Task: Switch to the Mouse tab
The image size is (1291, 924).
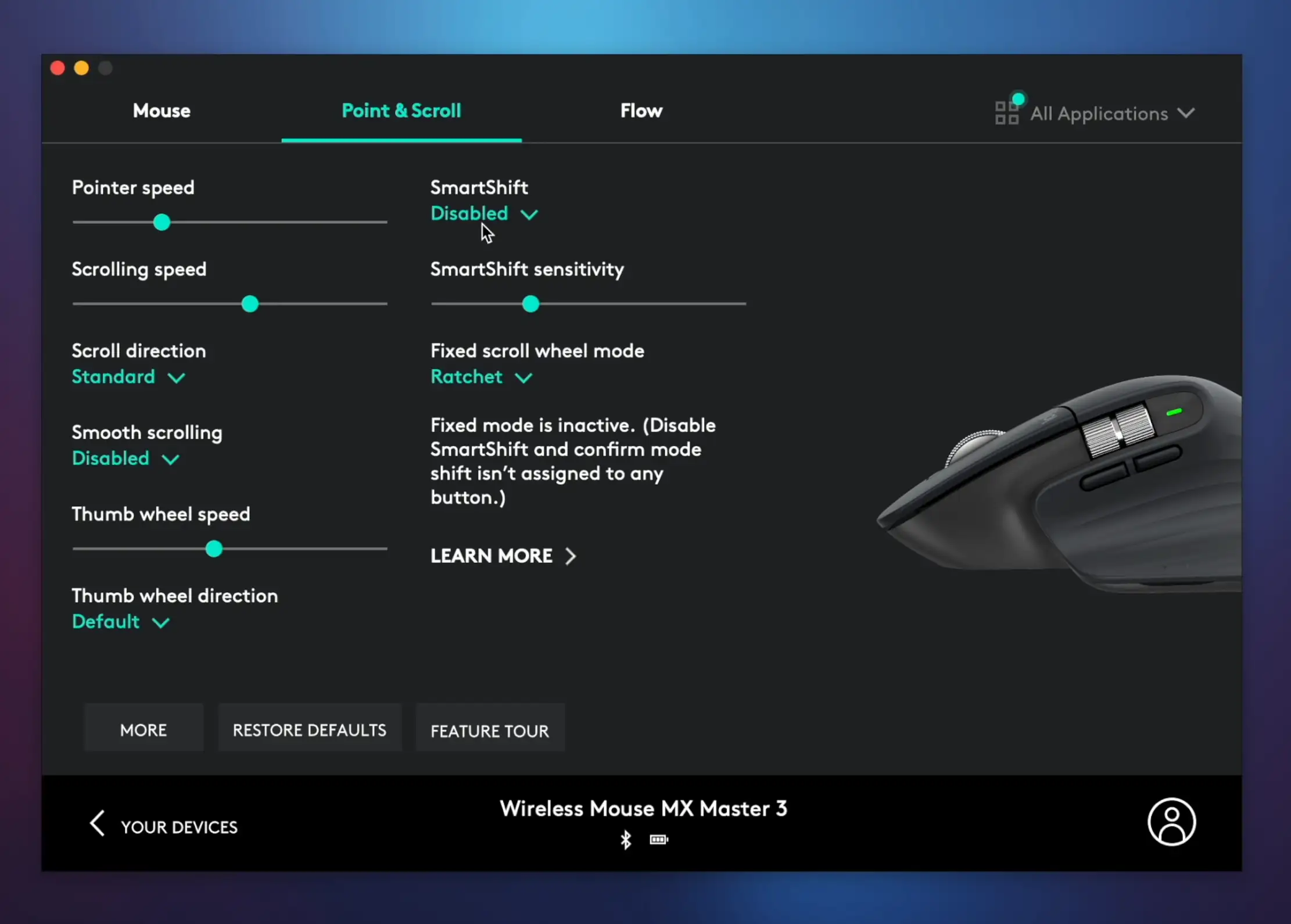Action: point(162,110)
